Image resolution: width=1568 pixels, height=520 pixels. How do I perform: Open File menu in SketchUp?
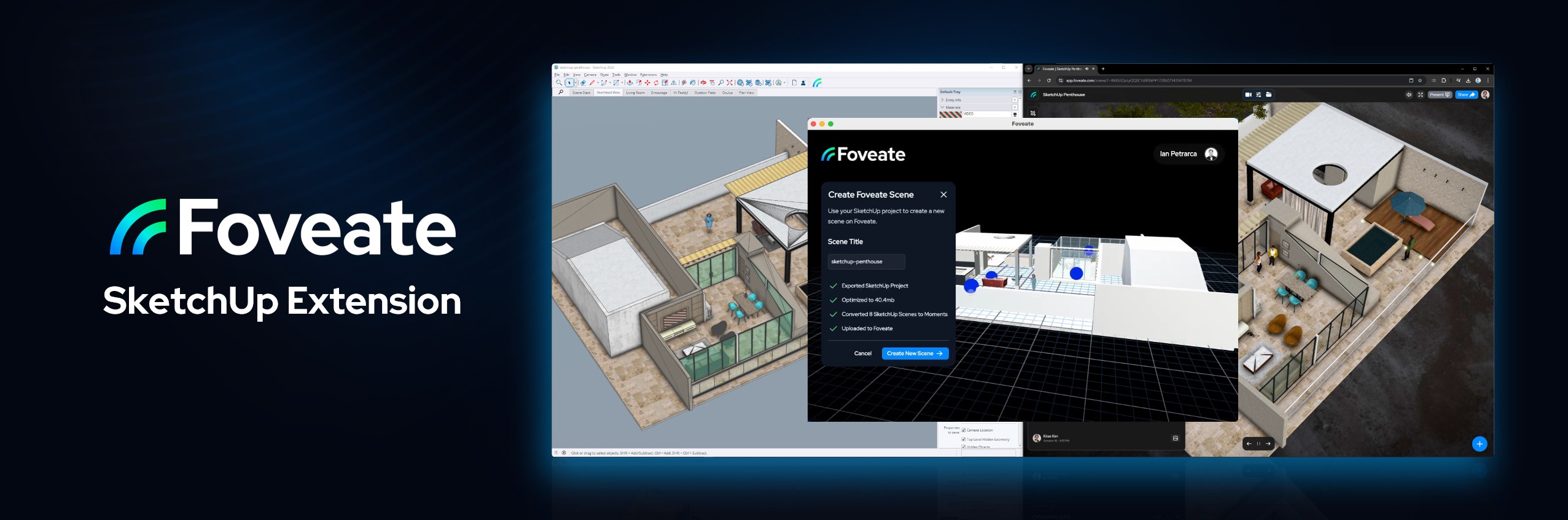(557, 75)
